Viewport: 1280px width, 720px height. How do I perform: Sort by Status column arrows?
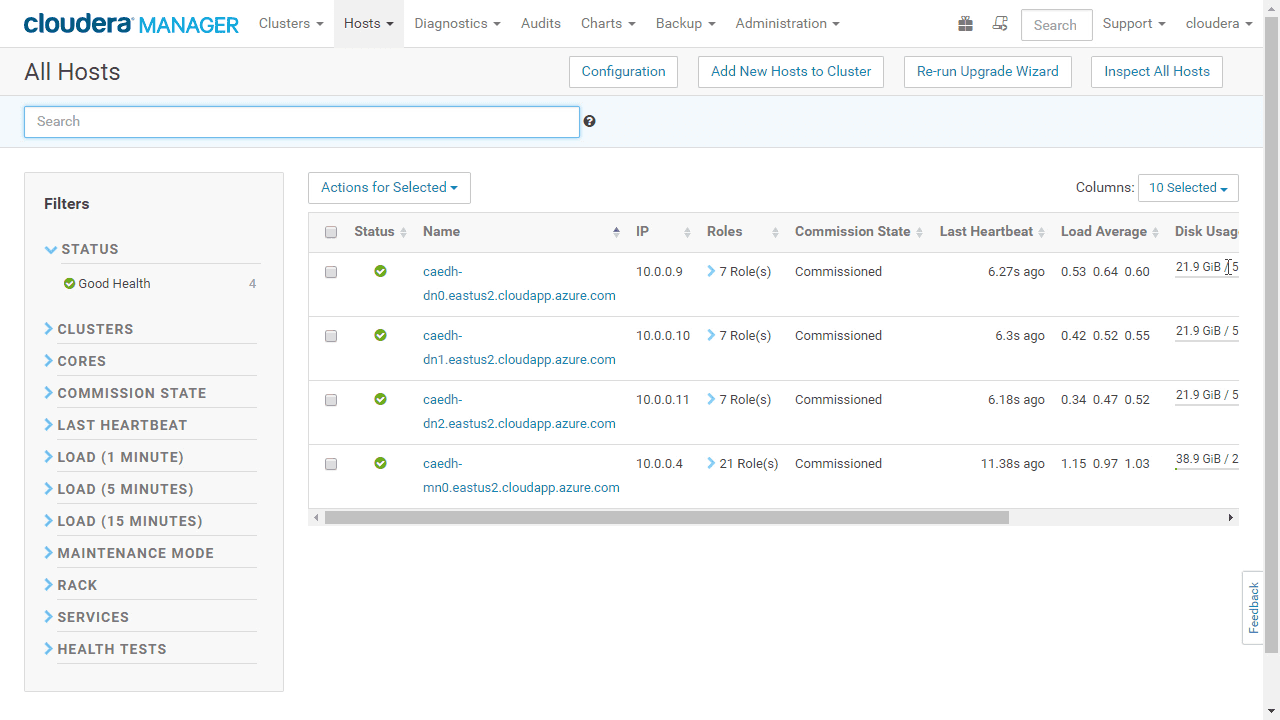click(403, 232)
